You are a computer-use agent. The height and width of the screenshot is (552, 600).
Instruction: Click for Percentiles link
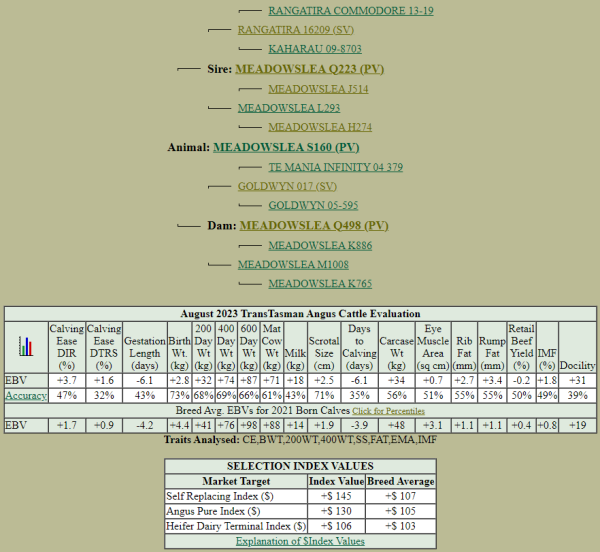point(388,411)
